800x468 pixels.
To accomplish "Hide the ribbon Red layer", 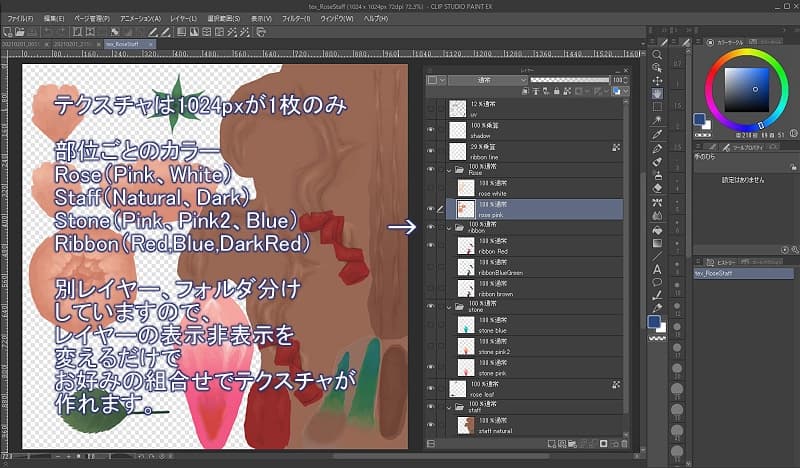I will point(431,245).
